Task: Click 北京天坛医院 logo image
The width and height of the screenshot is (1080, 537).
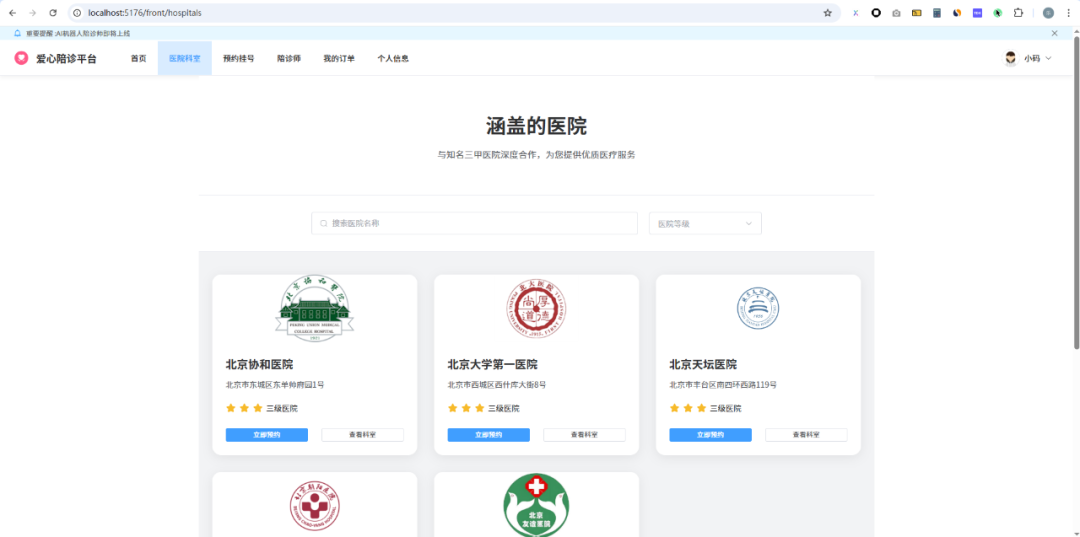Action: [x=758, y=308]
